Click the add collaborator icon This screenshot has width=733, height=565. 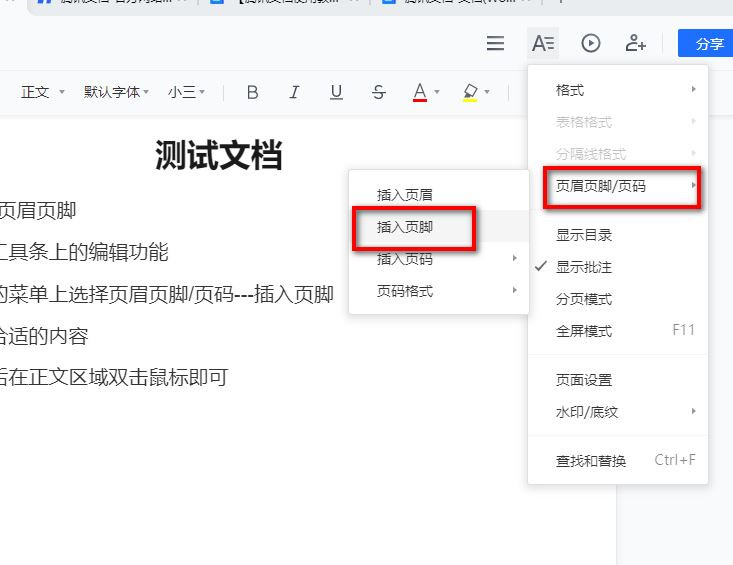tap(635, 43)
